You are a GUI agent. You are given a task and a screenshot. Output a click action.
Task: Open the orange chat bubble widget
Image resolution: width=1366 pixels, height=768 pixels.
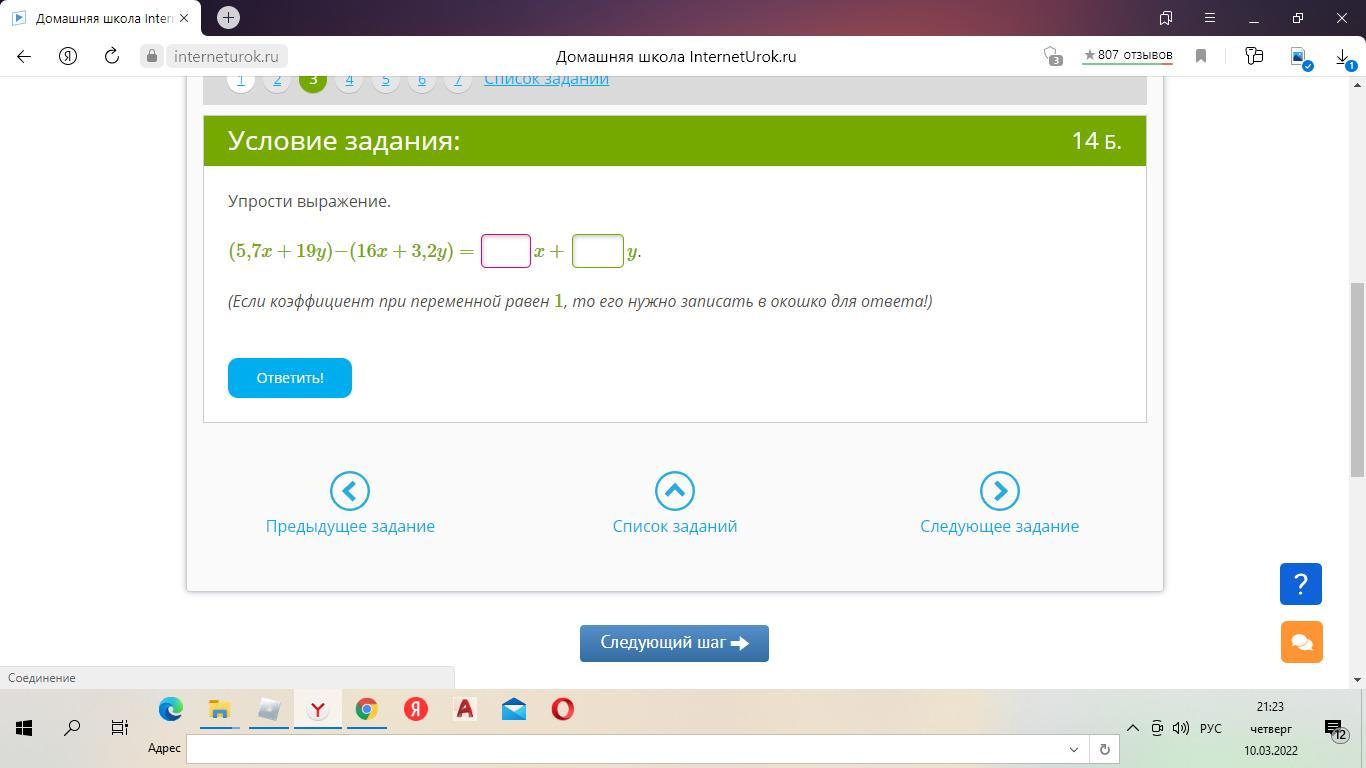1300,642
